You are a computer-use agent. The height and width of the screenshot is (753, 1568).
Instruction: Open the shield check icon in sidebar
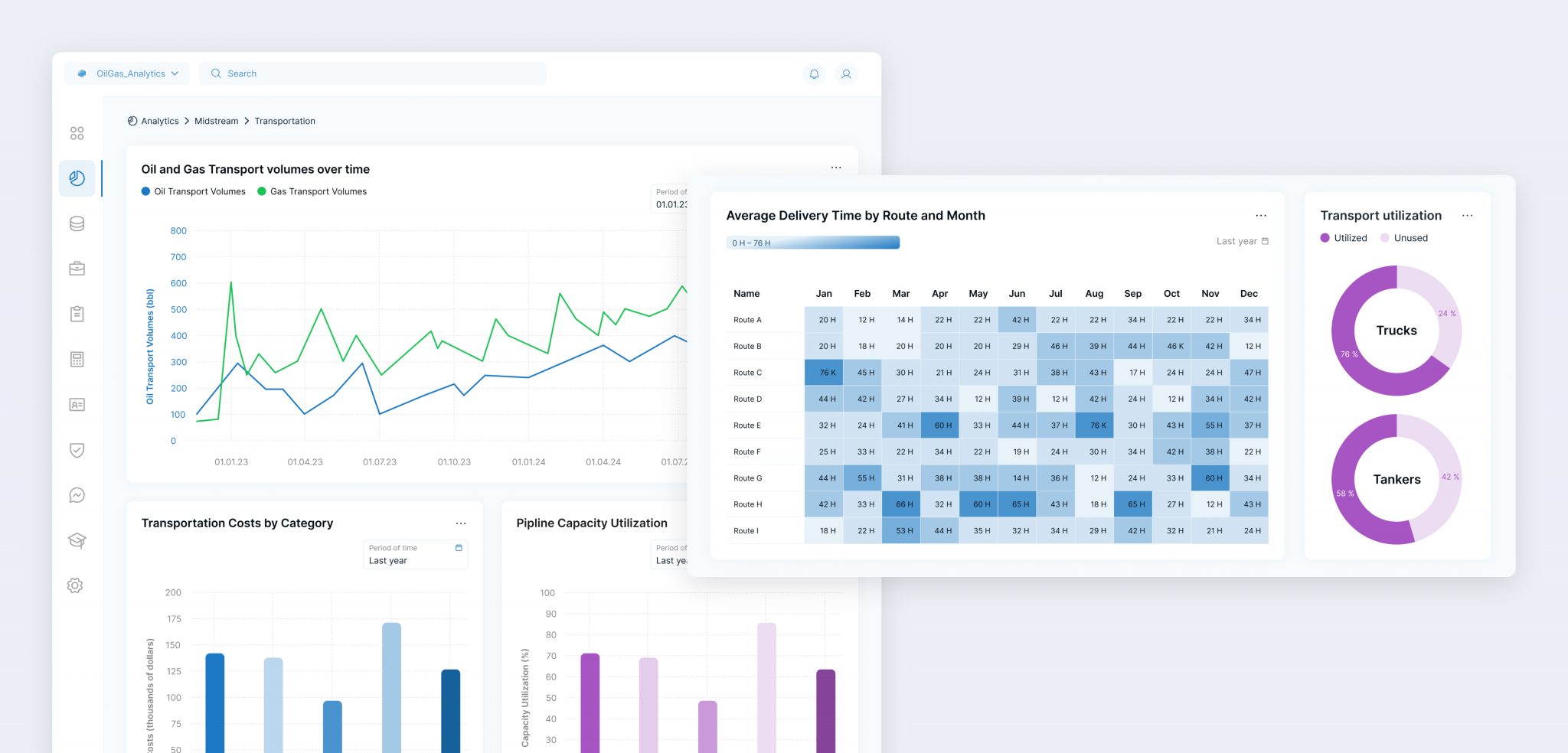point(77,450)
